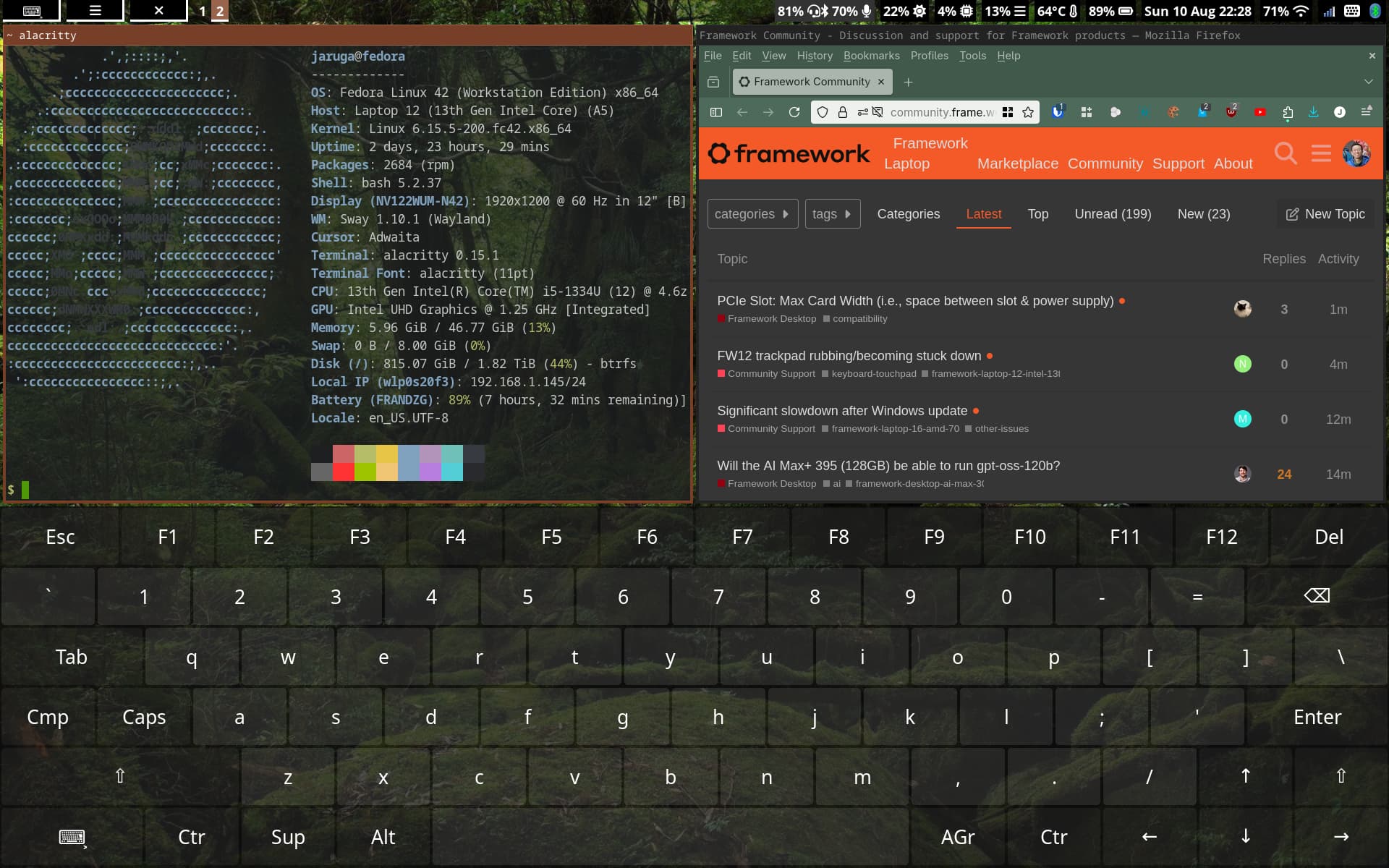Screen dimensions: 1389x868
Task: Expand the tags dropdown filter
Action: (832, 214)
